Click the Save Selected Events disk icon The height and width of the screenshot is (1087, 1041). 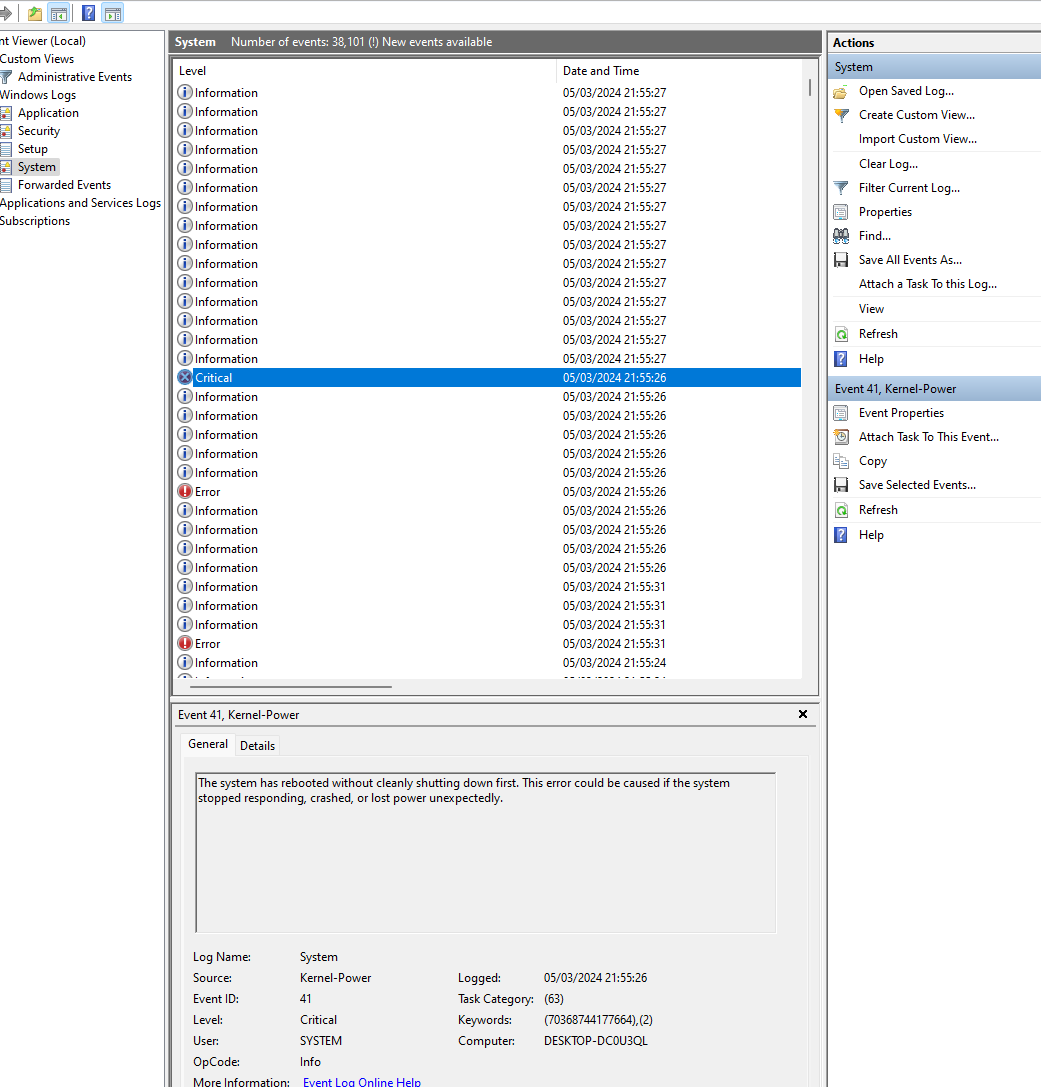[841, 485]
